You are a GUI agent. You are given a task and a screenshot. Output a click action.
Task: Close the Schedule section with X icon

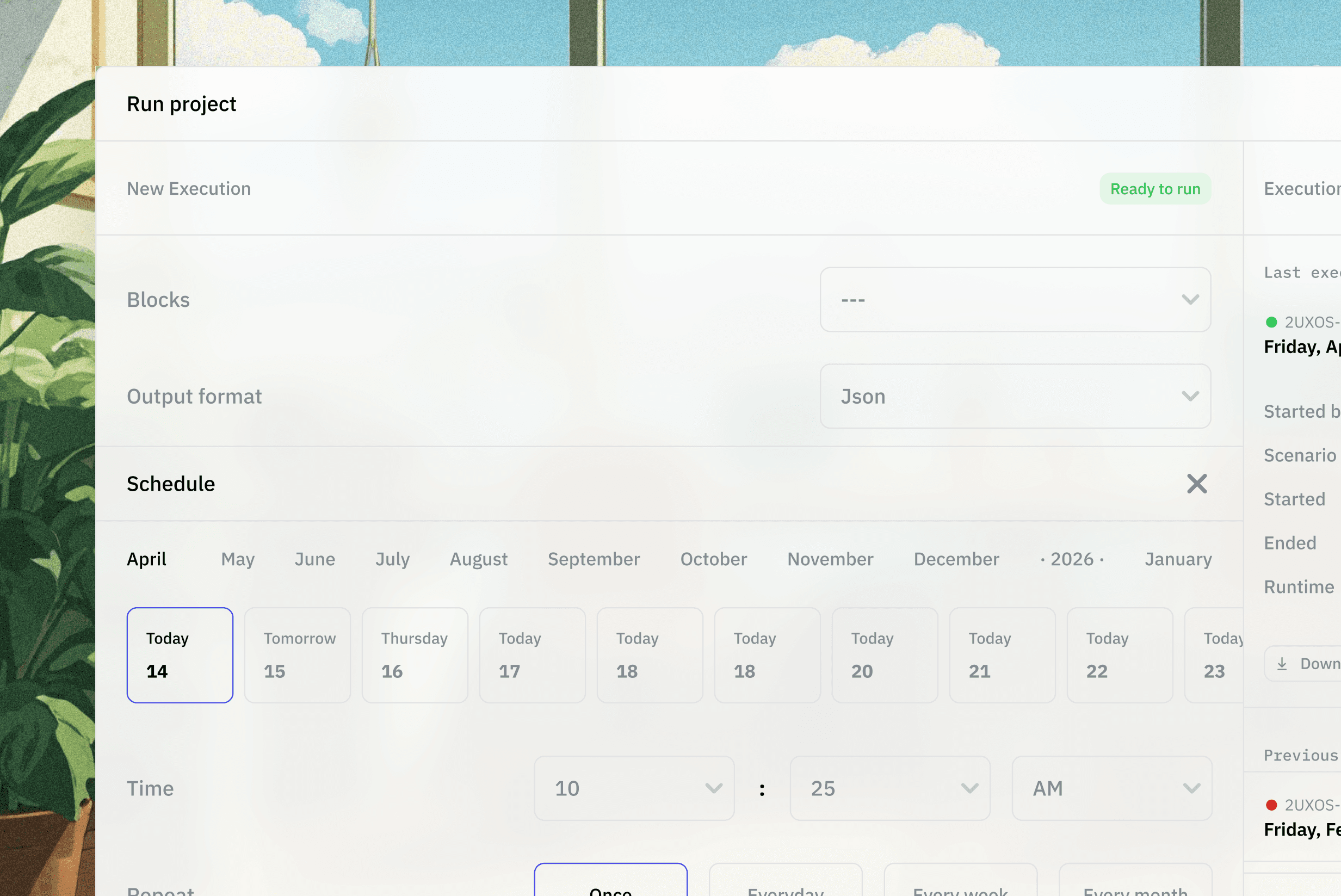(1196, 484)
